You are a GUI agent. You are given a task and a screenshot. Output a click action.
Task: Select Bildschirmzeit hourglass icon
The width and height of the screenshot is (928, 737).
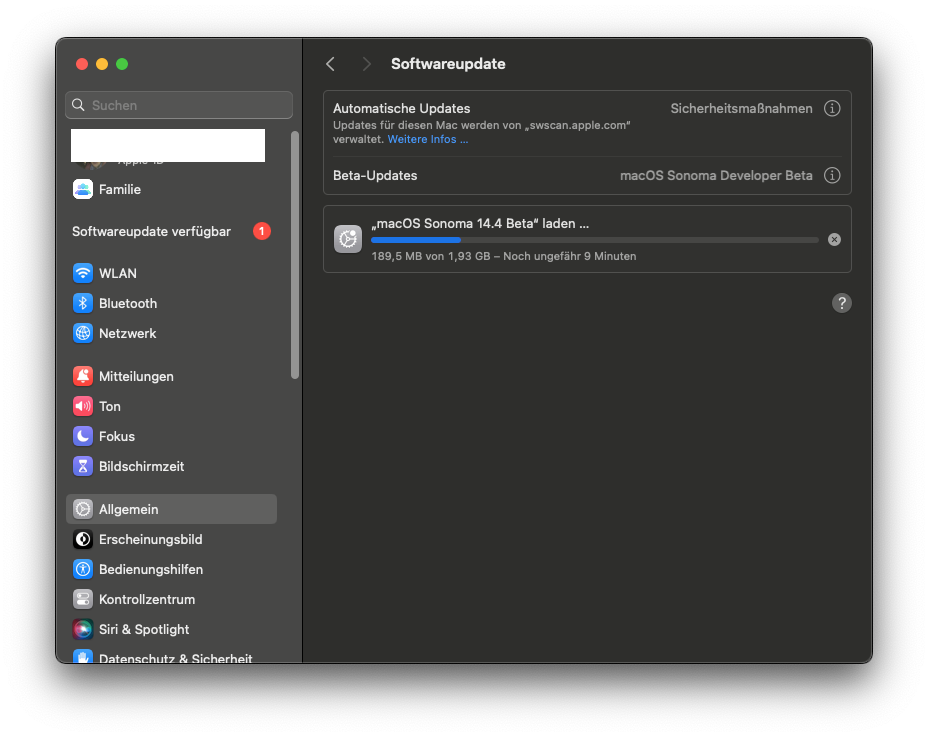(x=83, y=466)
